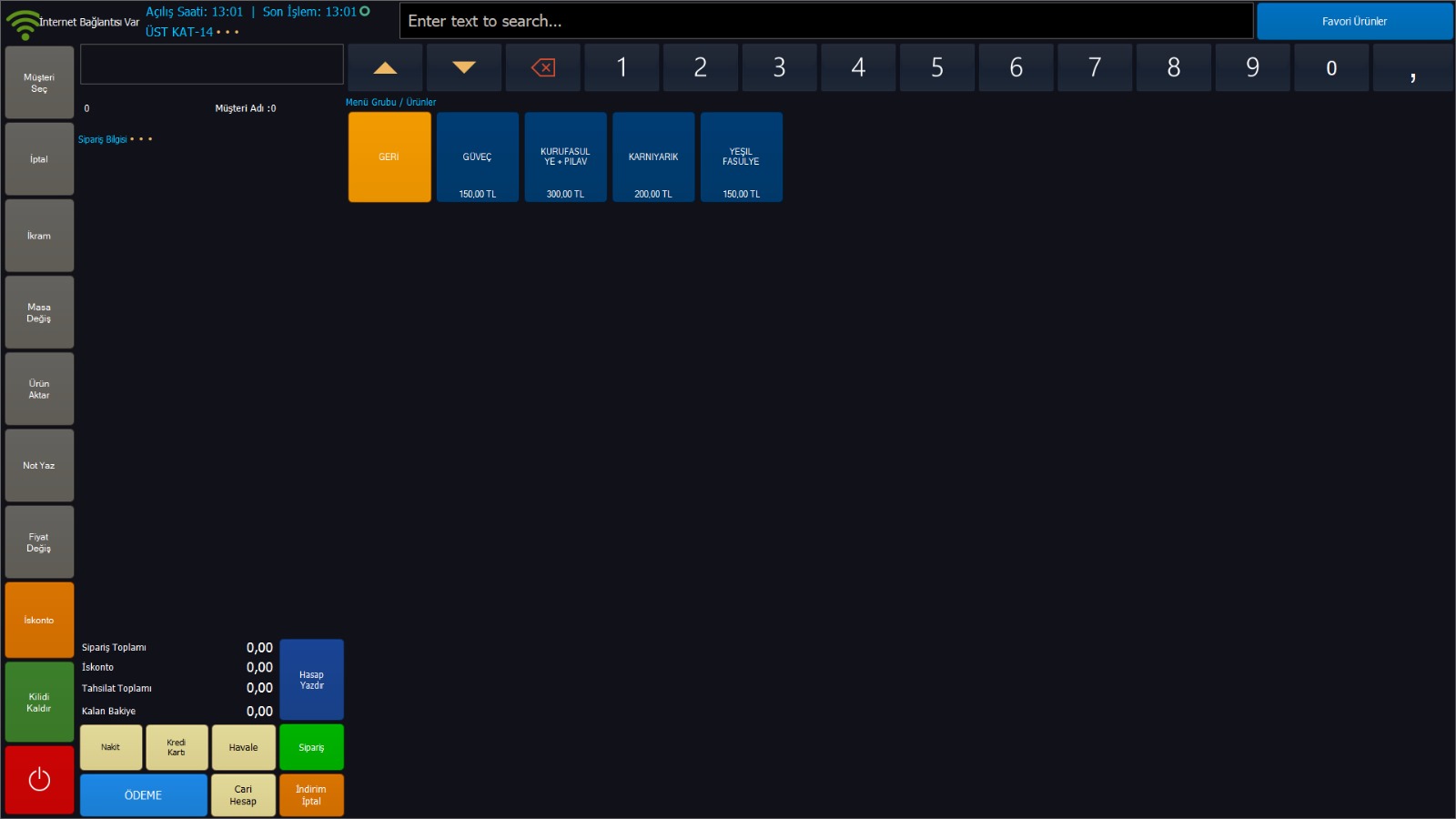Viewport: 1456px width, 819px height.
Task: Expand Sipariş Bilgisi order details dots
Action: 141,140
